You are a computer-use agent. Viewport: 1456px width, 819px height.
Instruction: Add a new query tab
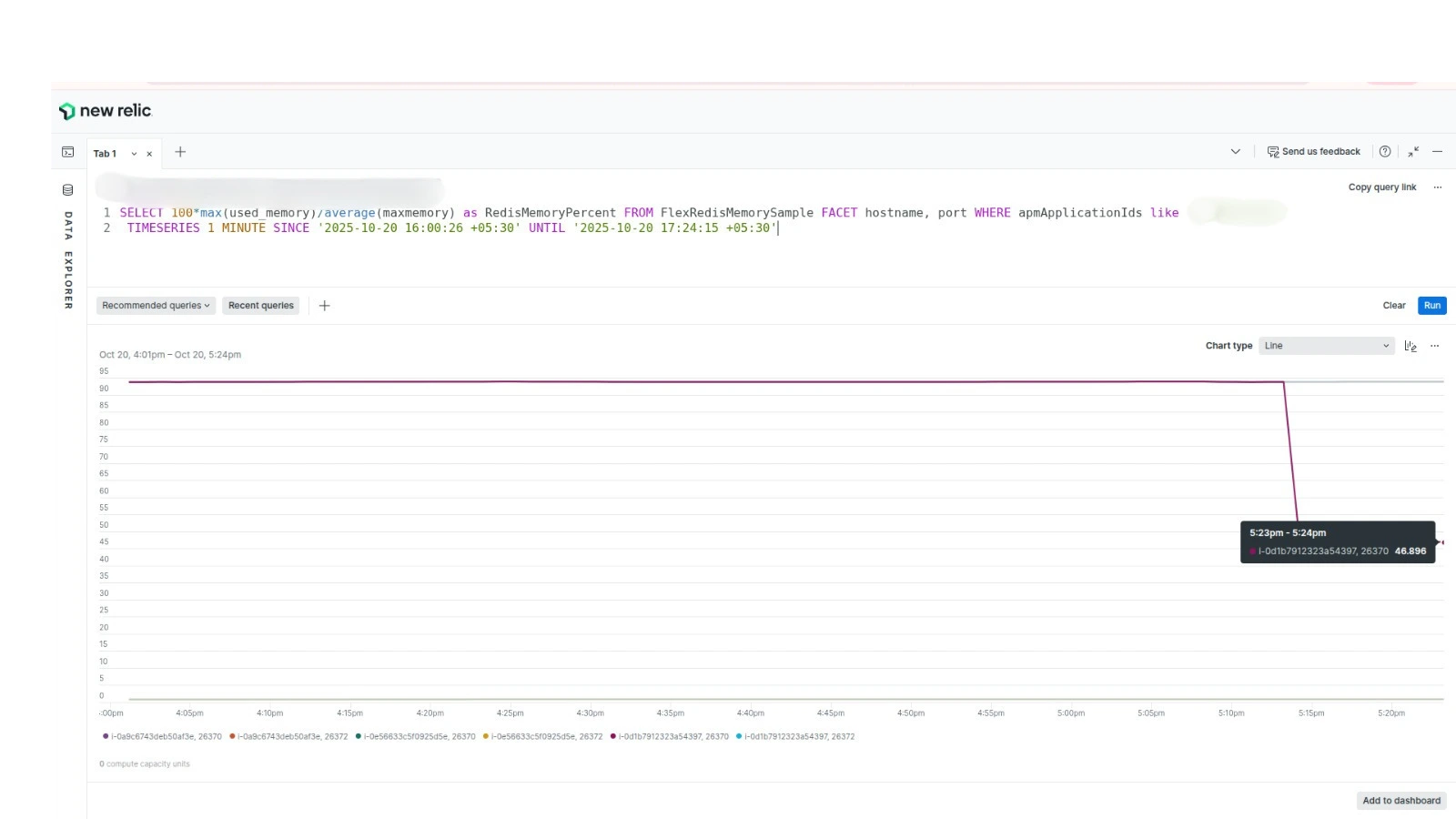(180, 152)
